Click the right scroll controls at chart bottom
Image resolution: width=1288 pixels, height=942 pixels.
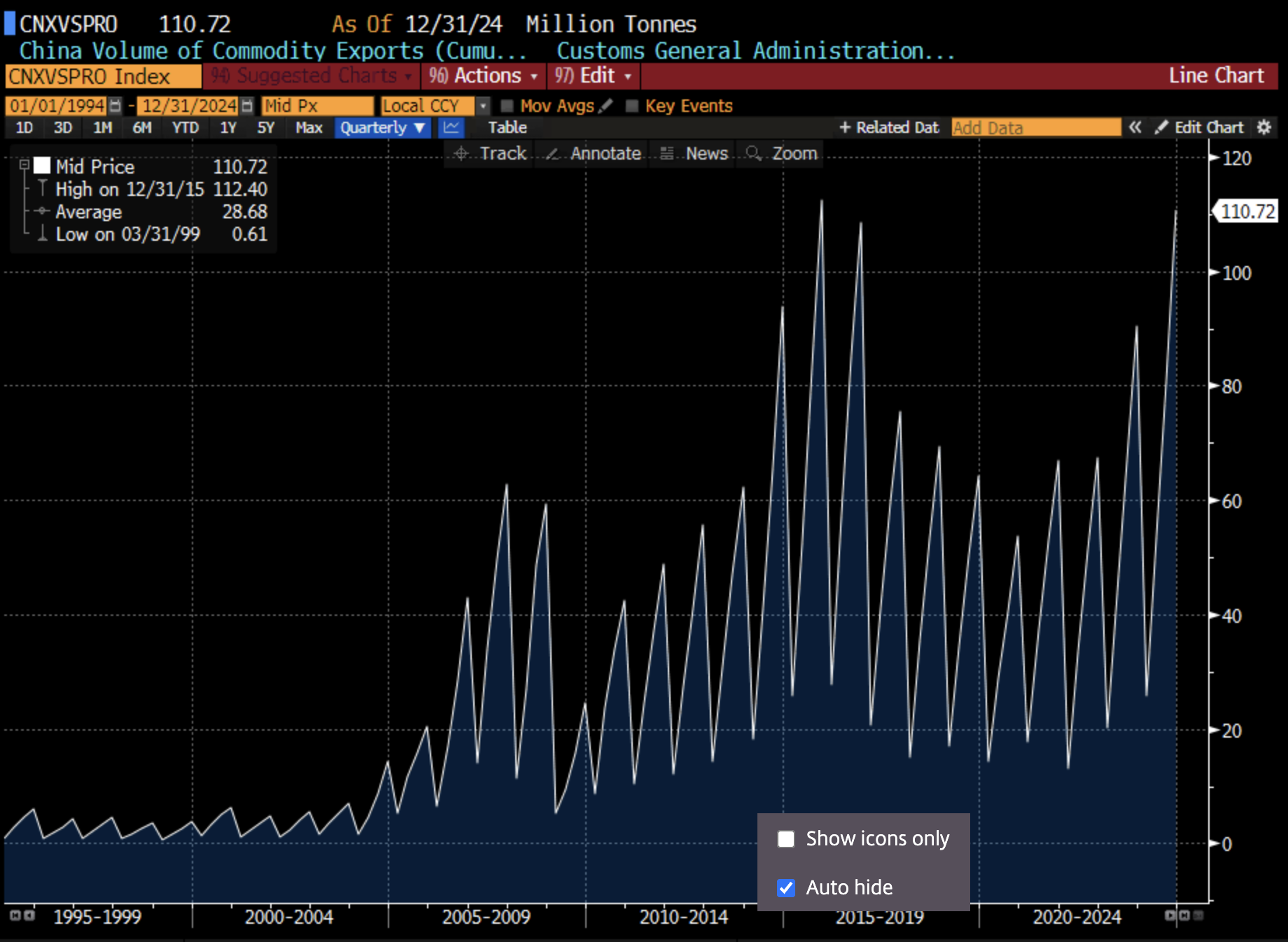click(1184, 915)
